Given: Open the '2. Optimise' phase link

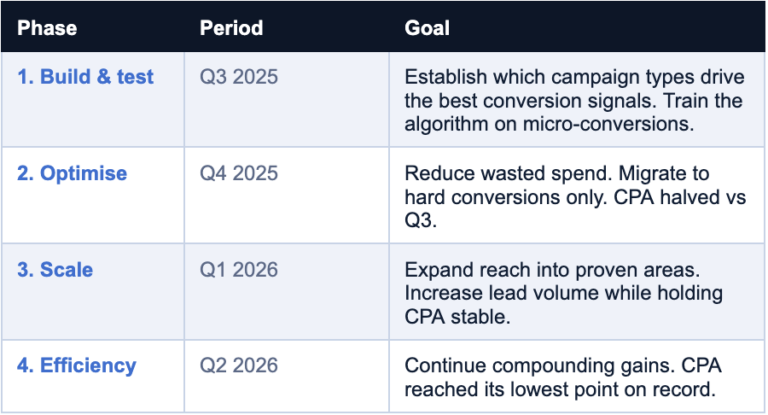Looking at the screenshot, I should (x=72, y=173).
